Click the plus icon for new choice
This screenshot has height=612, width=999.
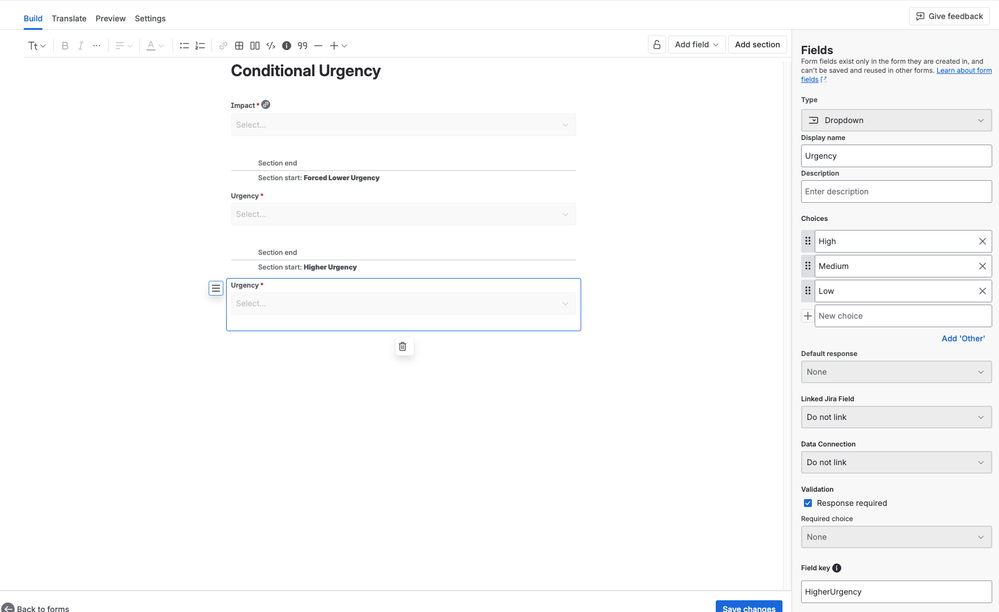(x=807, y=316)
